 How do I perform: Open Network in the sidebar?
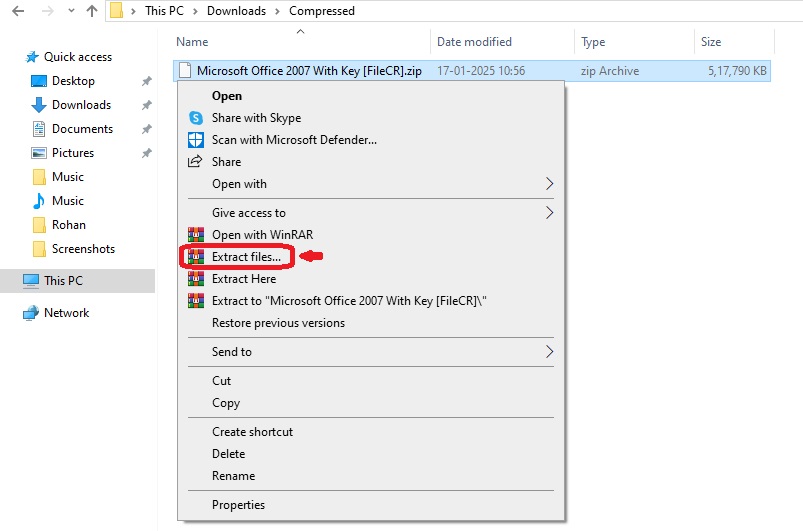pos(67,313)
